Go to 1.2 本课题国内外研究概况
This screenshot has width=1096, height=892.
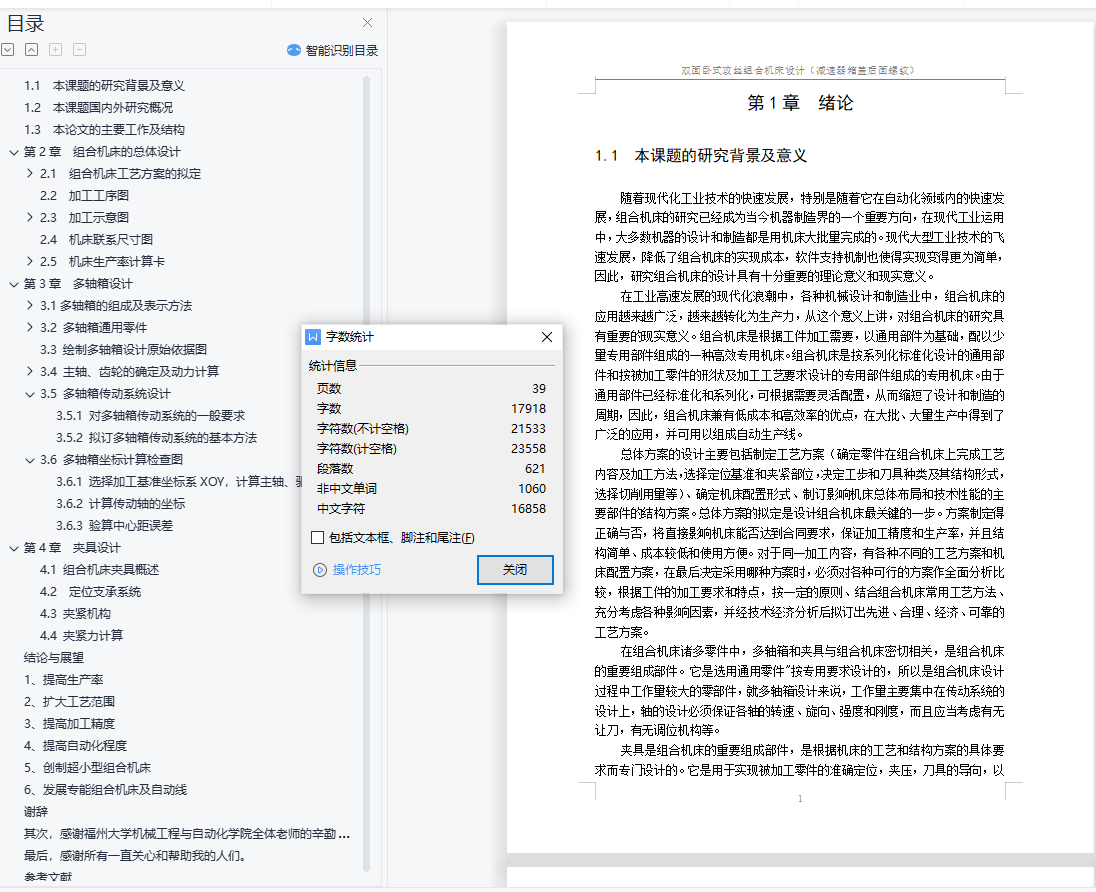click(99, 108)
